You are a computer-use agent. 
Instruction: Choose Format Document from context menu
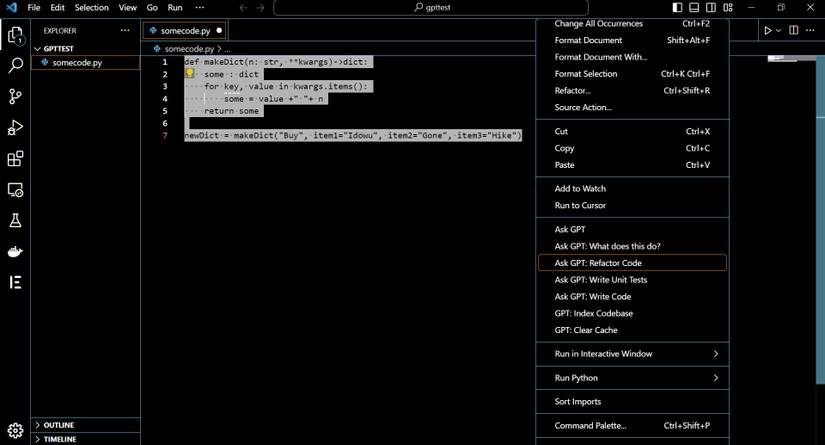tap(589, 41)
